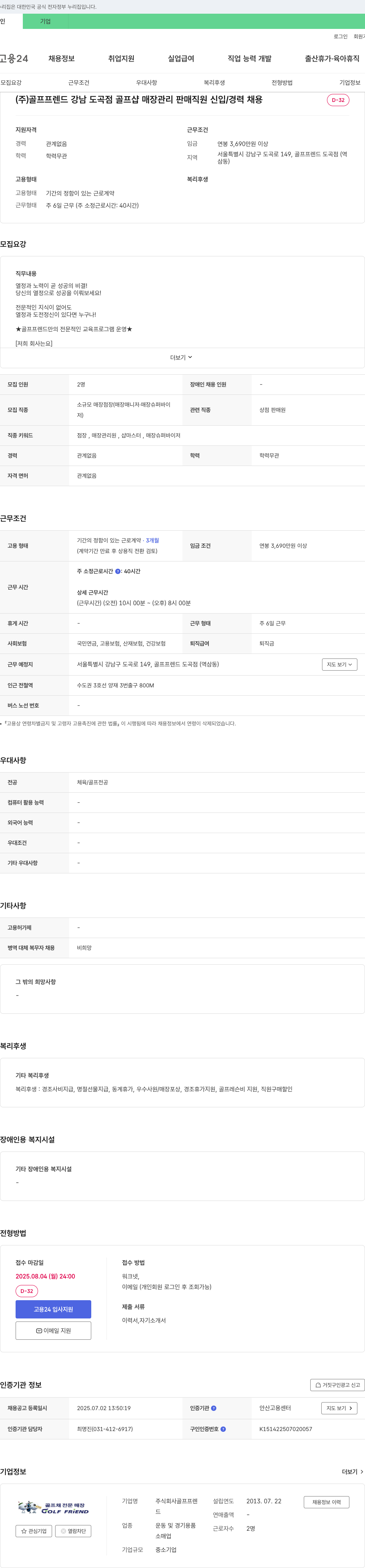This screenshot has height=1568, width=365.
Task: Click company name 주식회사골프프렌드
Action: click(x=176, y=1506)
